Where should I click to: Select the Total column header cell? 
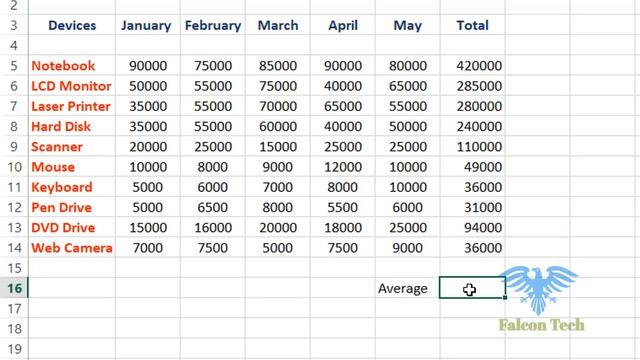[x=472, y=25]
